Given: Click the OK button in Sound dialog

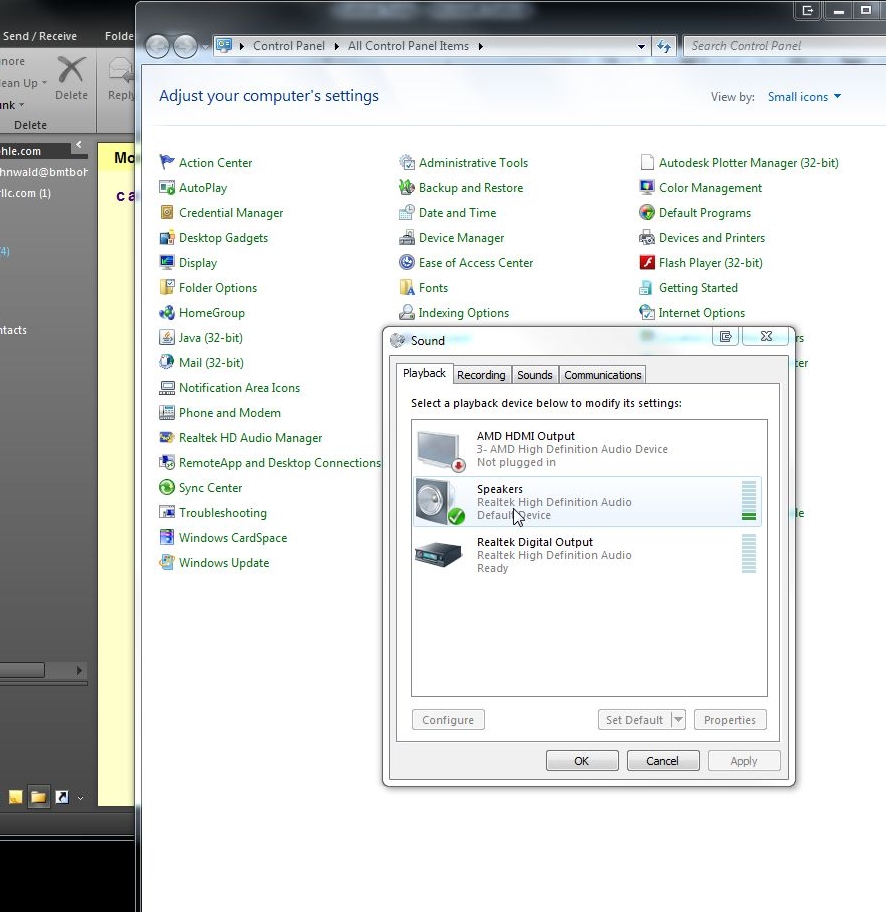Looking at the screenshot, I should pos(582,761).
